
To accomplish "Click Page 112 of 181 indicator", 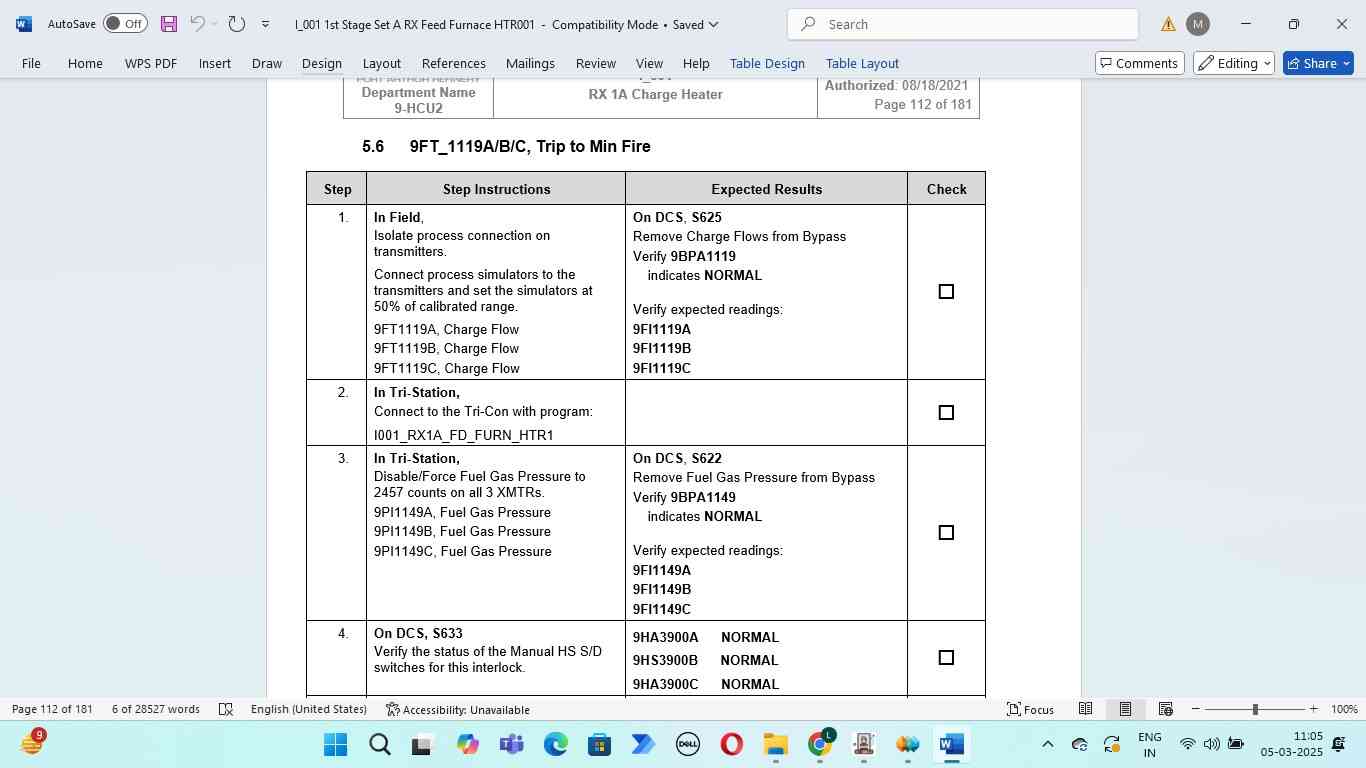I will tap(52, 709).
